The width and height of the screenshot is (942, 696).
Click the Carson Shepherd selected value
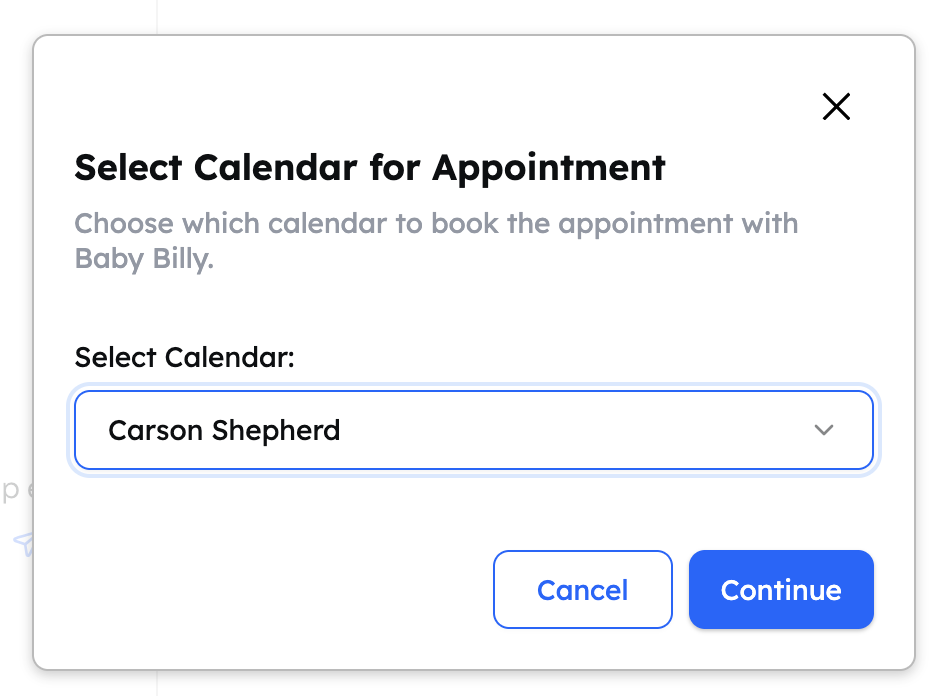point(224,430)
